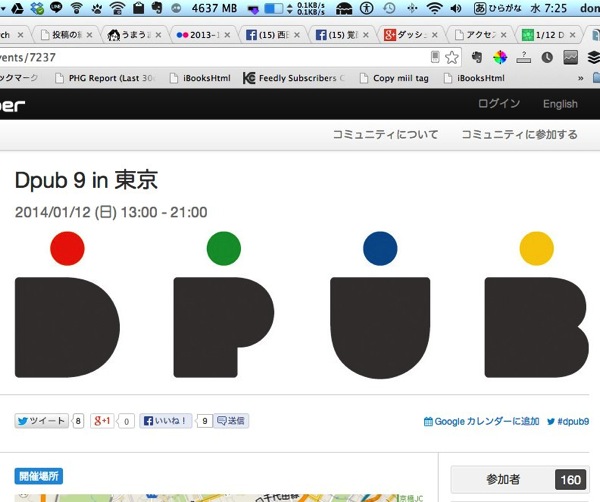Add event via Google カレンダーに追加
Viewport: 600px width, 502px height.
[x=481, y=422]
